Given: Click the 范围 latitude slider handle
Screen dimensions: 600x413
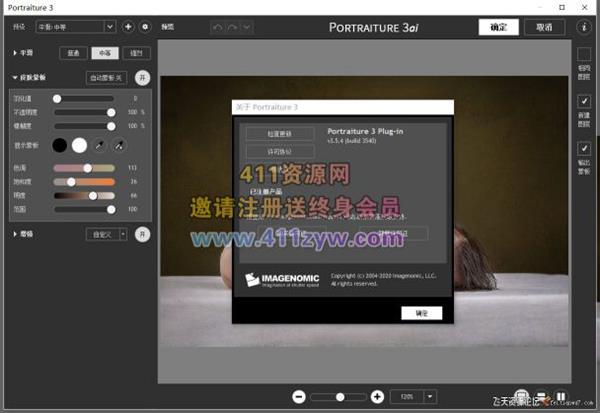Looking at the screenshot, I should tap(111, 209).
